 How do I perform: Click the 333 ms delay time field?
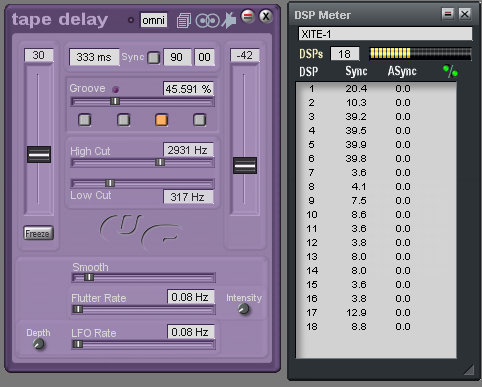94,57
